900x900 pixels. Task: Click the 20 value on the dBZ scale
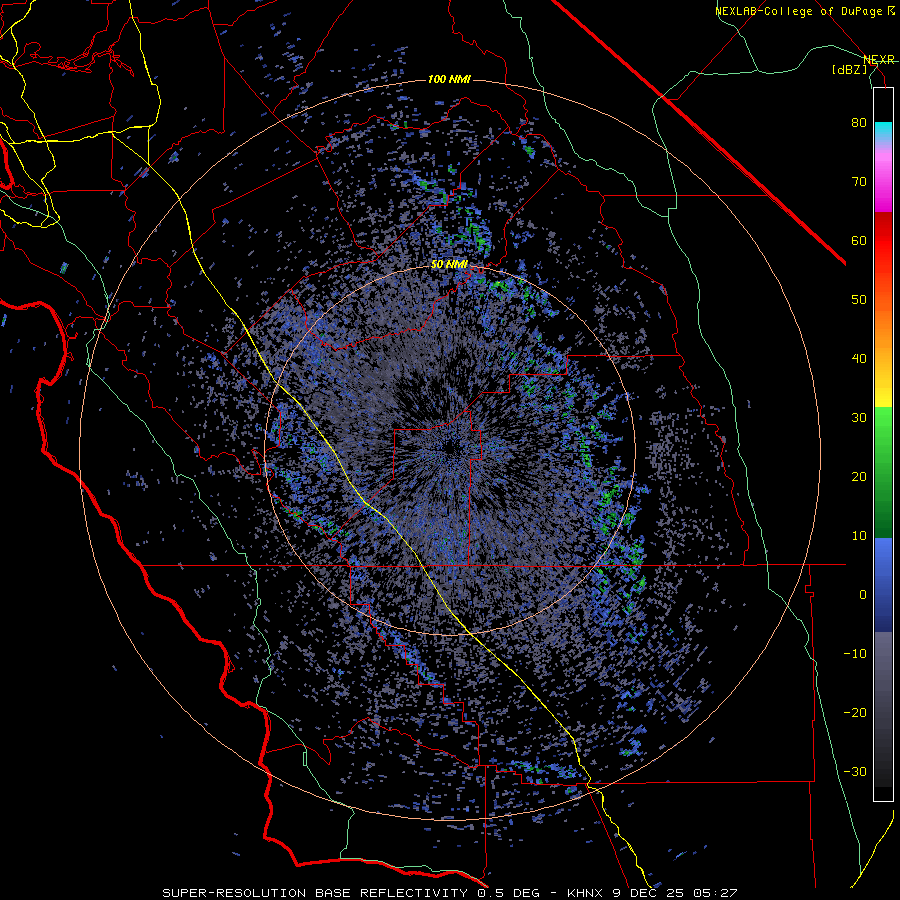tap(859, 477)
